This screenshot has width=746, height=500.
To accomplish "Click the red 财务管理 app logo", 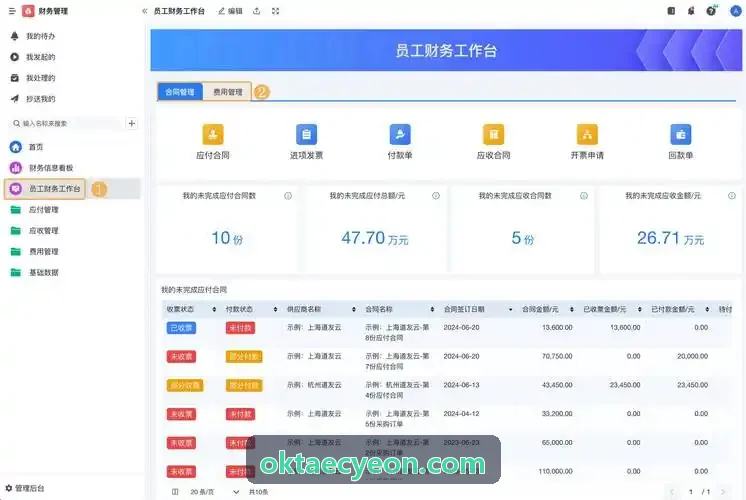I will tap(28, 11).
